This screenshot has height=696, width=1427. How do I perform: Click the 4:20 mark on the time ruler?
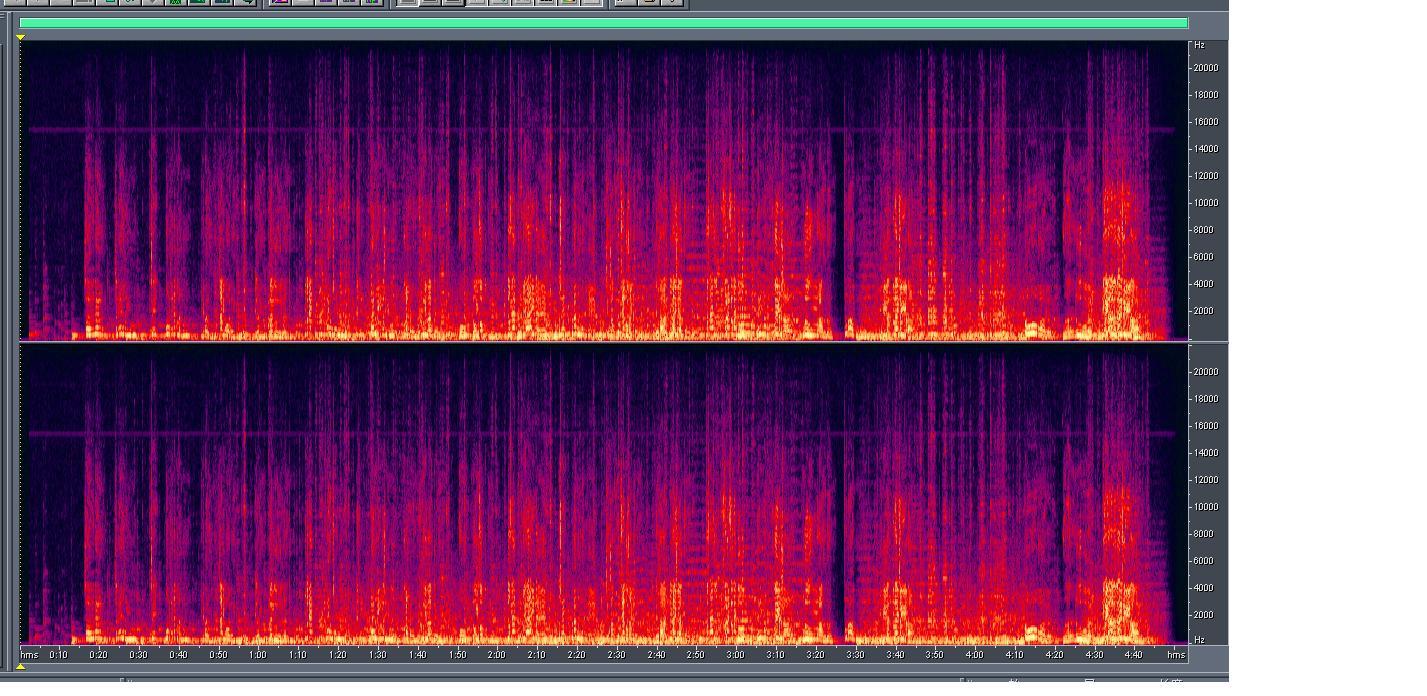(1054, 655)
